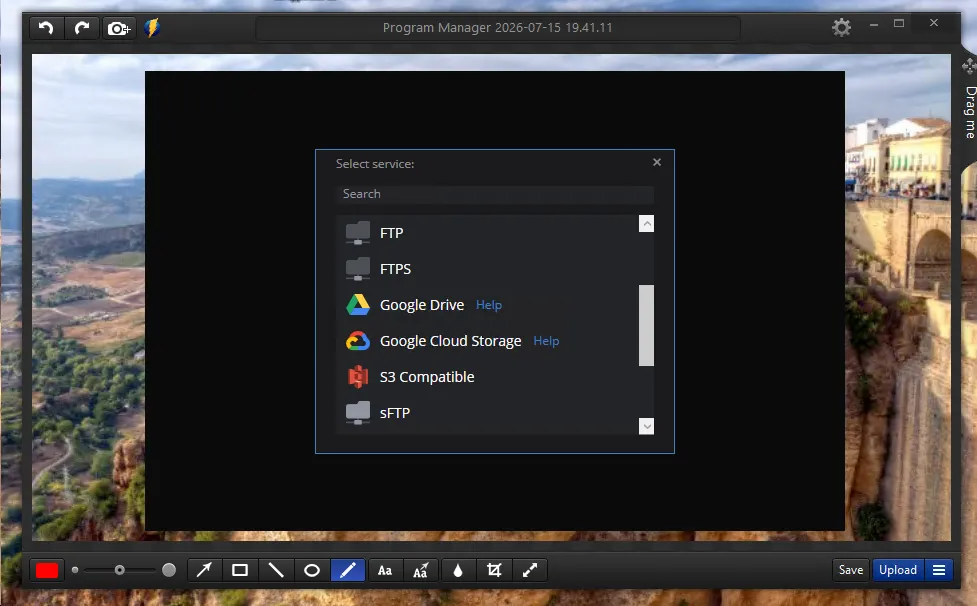
Task: Activate the Crop tool
Action: (494, 570)
